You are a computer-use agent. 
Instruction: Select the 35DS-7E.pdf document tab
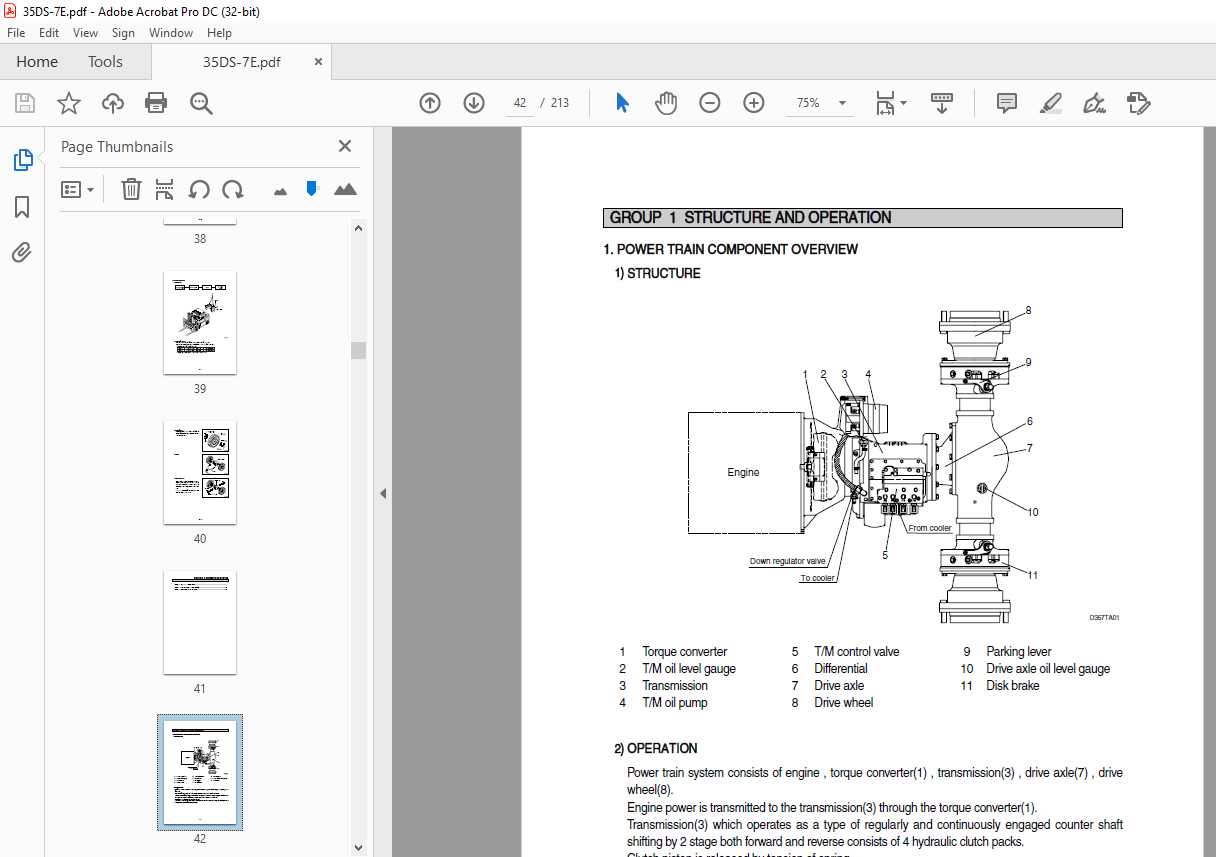(241, 62)
